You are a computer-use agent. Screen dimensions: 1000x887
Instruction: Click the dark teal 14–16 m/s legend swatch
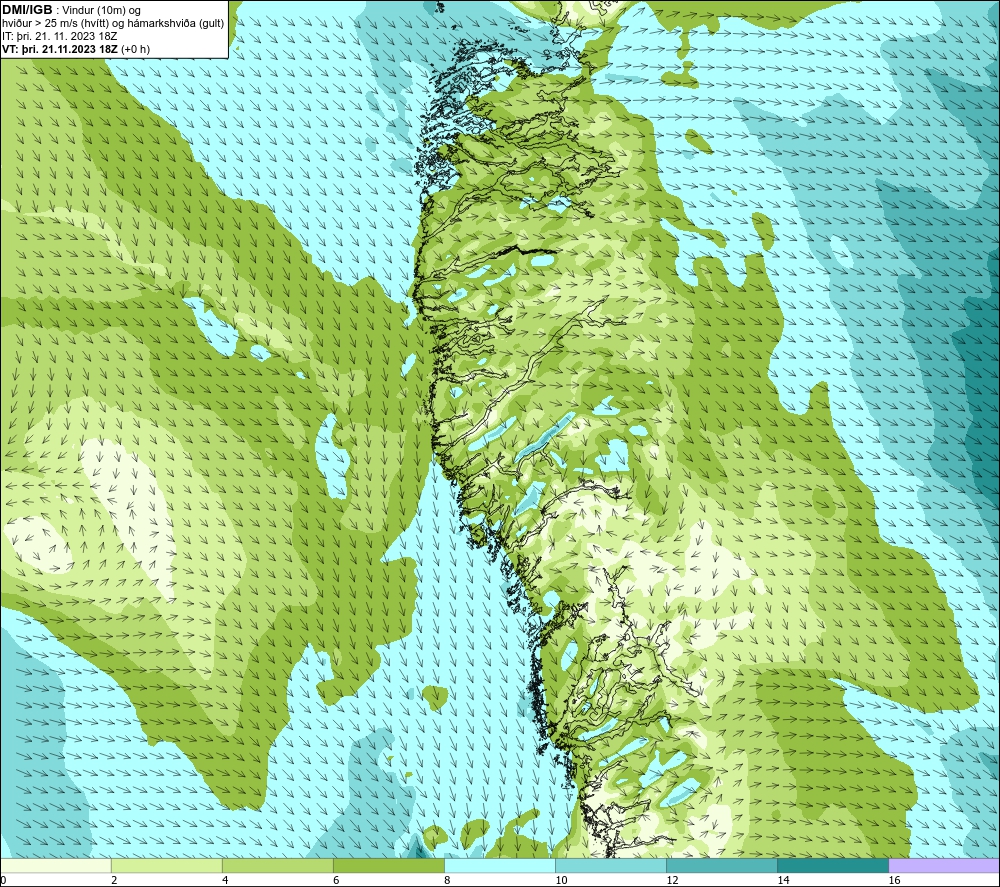[833, 866]
